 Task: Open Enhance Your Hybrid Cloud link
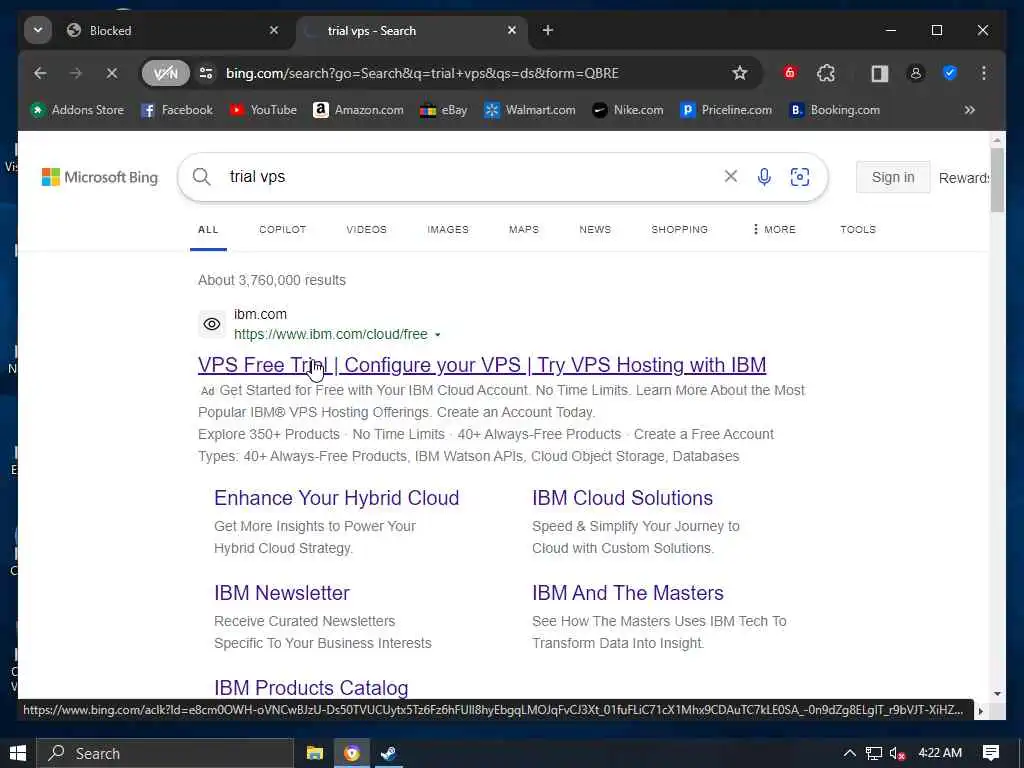336,498
